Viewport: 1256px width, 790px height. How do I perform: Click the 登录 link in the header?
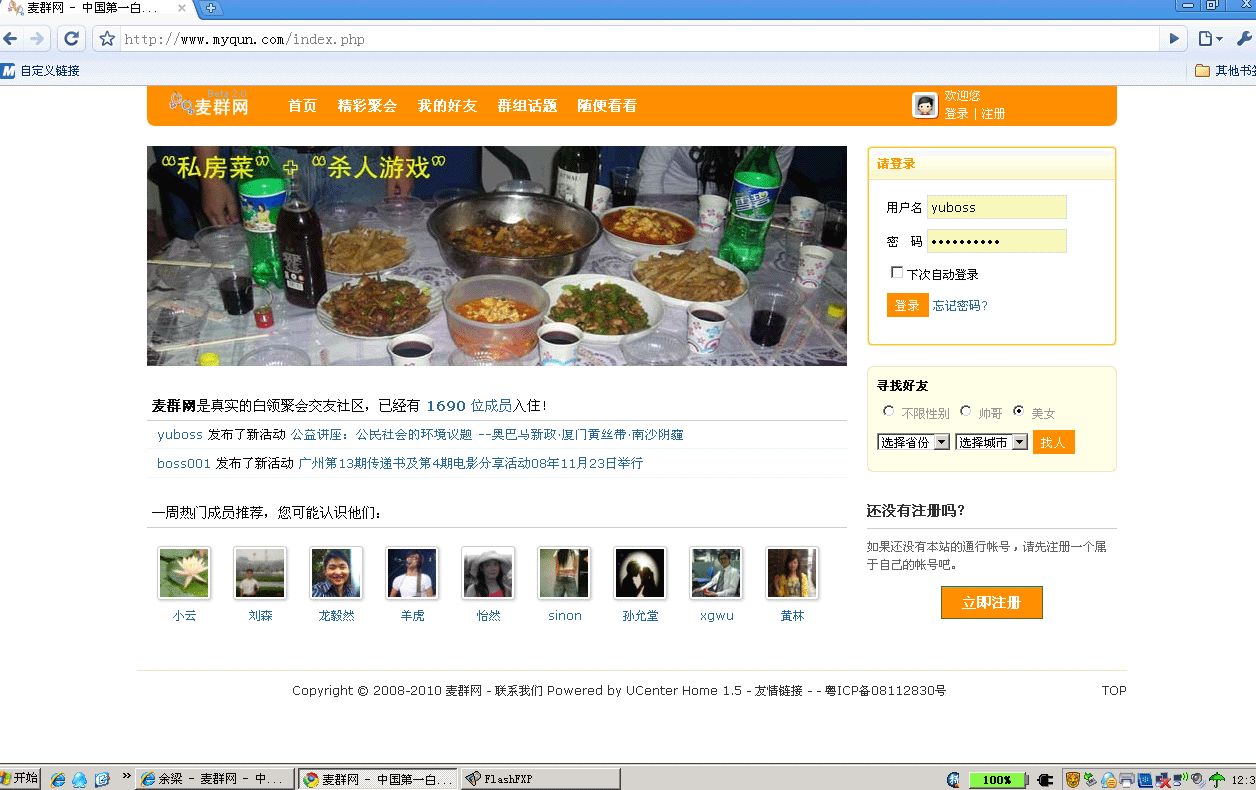tap(957, 114)
